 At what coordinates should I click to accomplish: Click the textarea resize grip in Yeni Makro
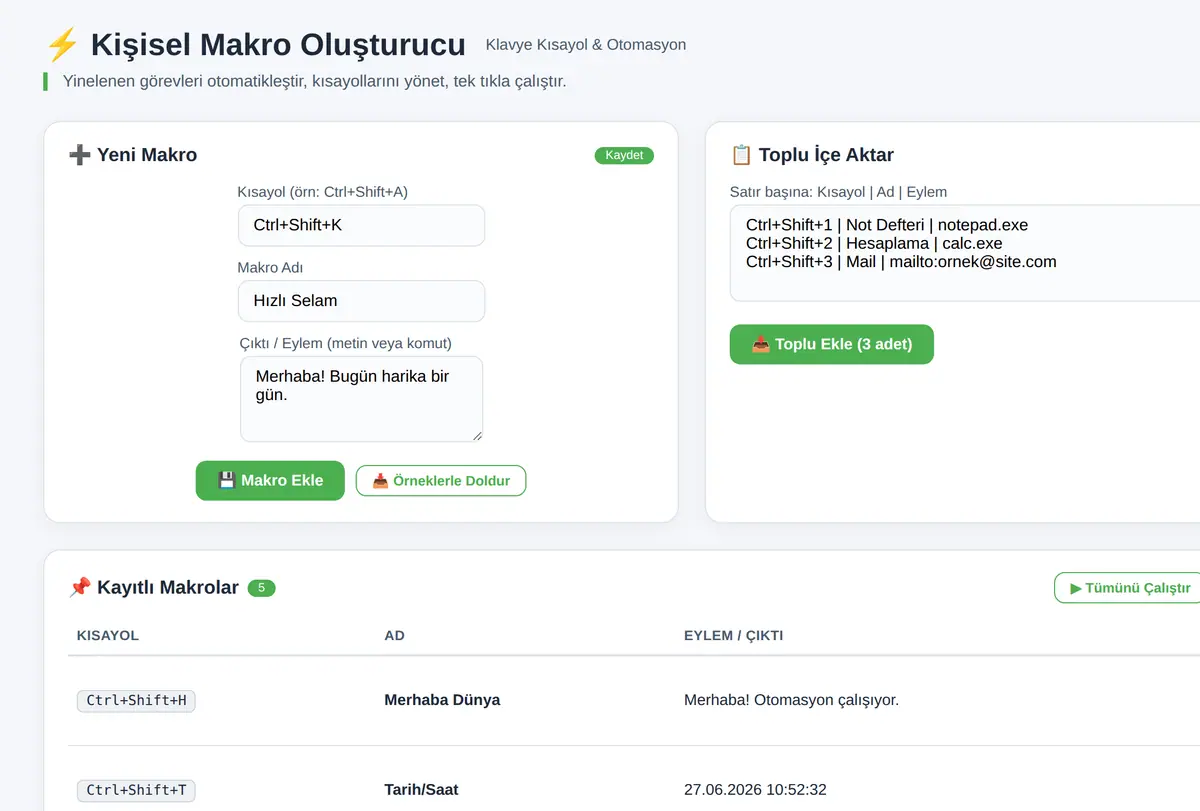[477, 435]
